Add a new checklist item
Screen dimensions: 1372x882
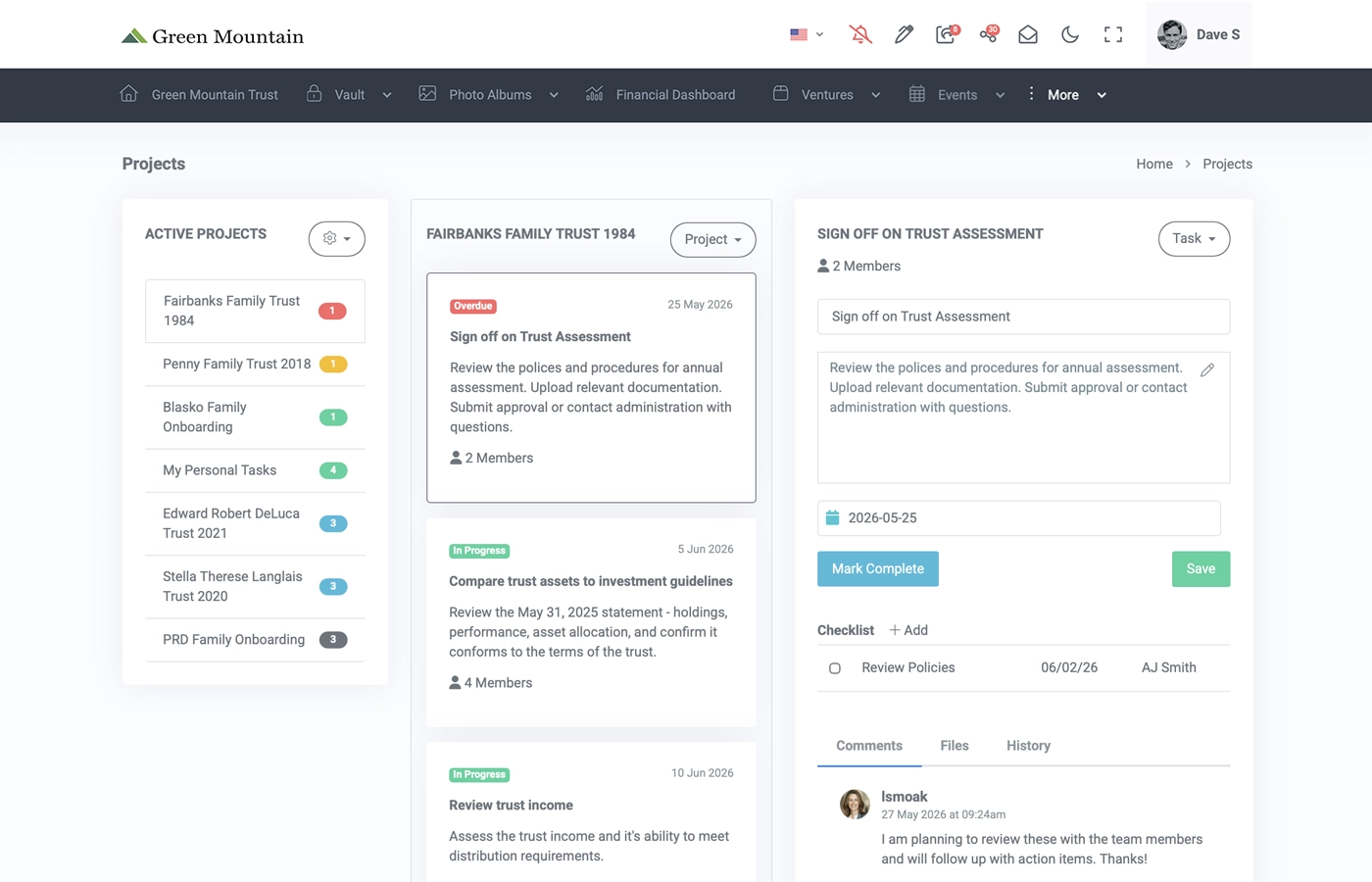[908, 630]
